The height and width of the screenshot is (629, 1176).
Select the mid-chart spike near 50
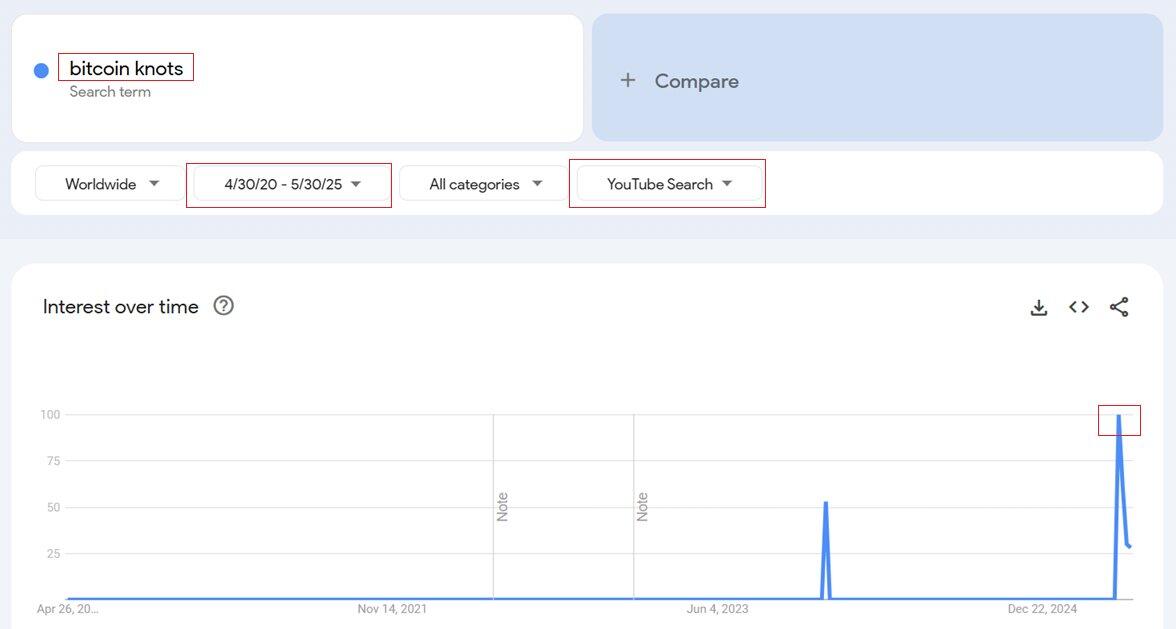click(826, 503)
